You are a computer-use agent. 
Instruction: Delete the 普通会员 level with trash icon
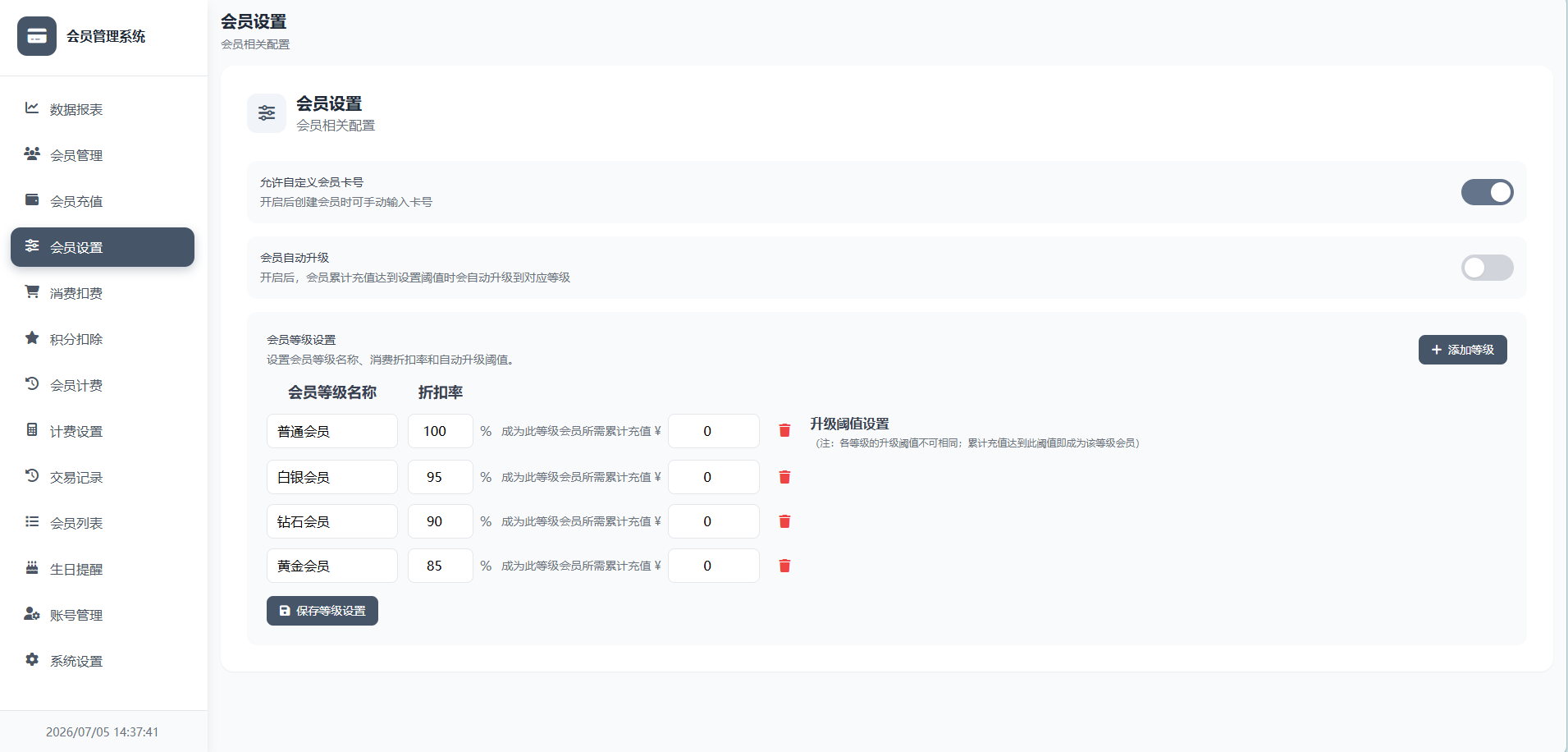coord(784,431)
